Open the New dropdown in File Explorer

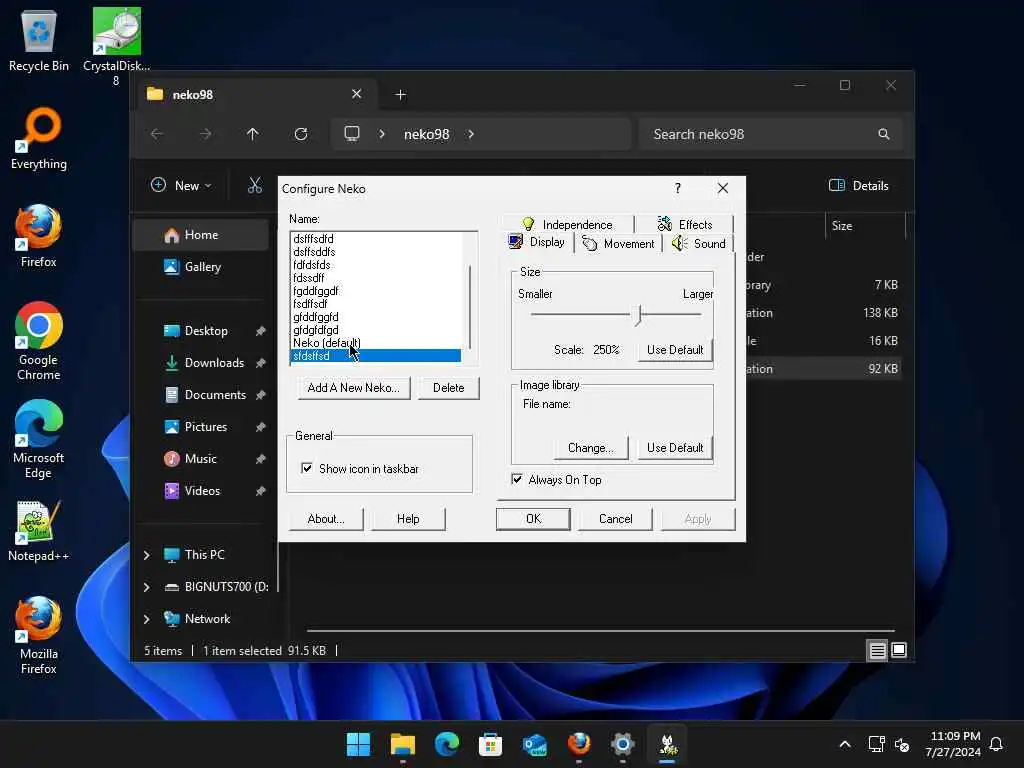tap(182, 185)
